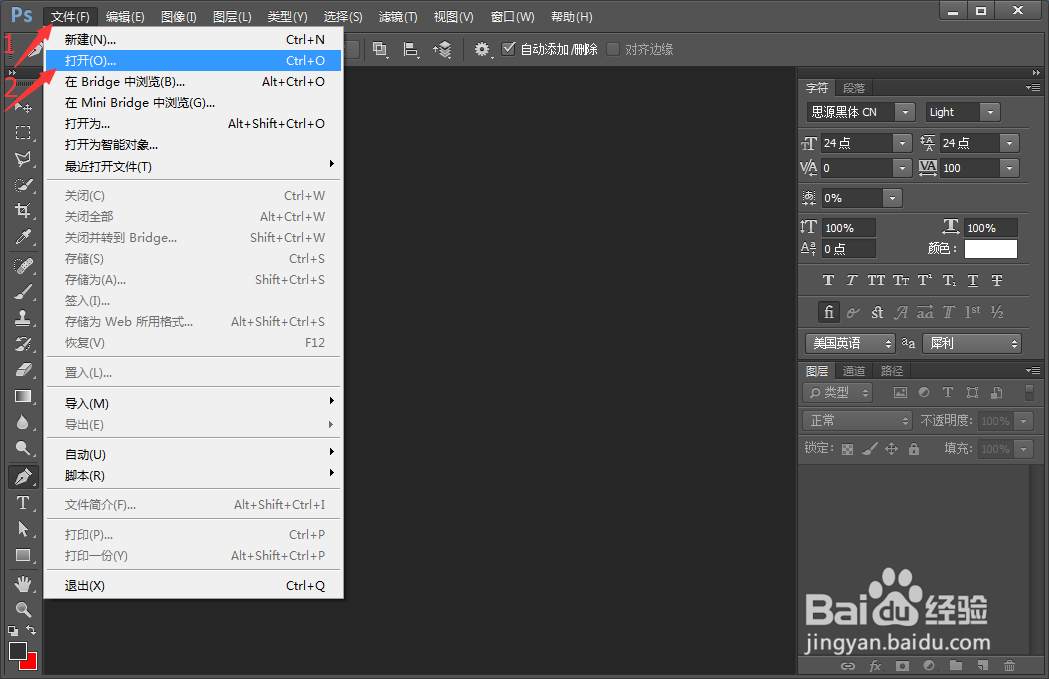Select the Horizontal Type tool
The image size is (1049, 679).
click(23, 502)
